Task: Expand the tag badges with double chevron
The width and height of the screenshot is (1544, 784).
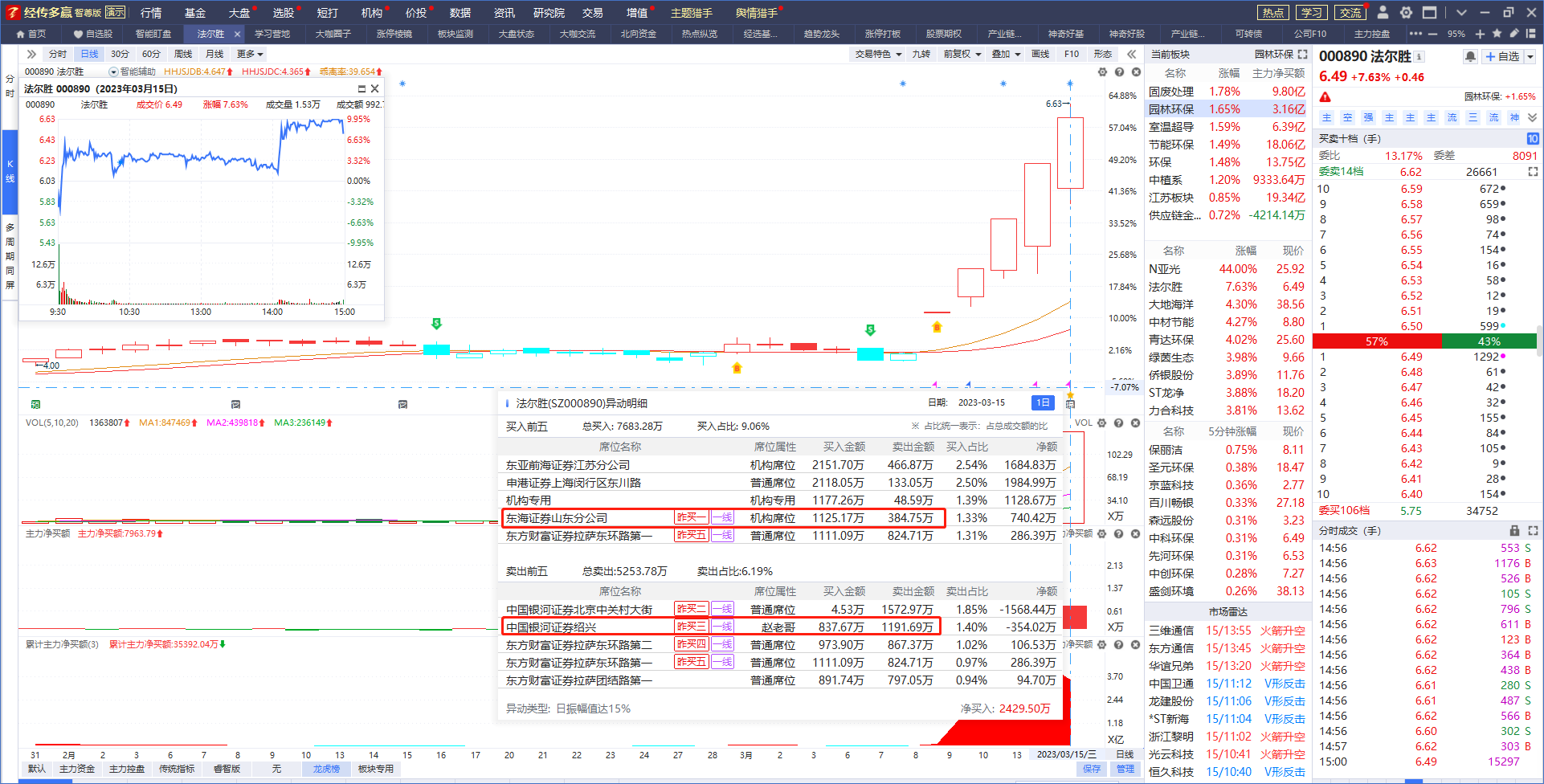Action: coord(1533,117)
